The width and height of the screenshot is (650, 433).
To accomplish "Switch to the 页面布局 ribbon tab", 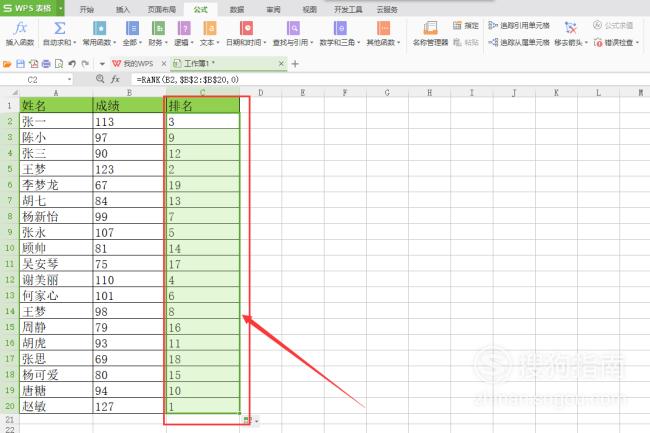I will pyautogui.click(x=162, y=9).
